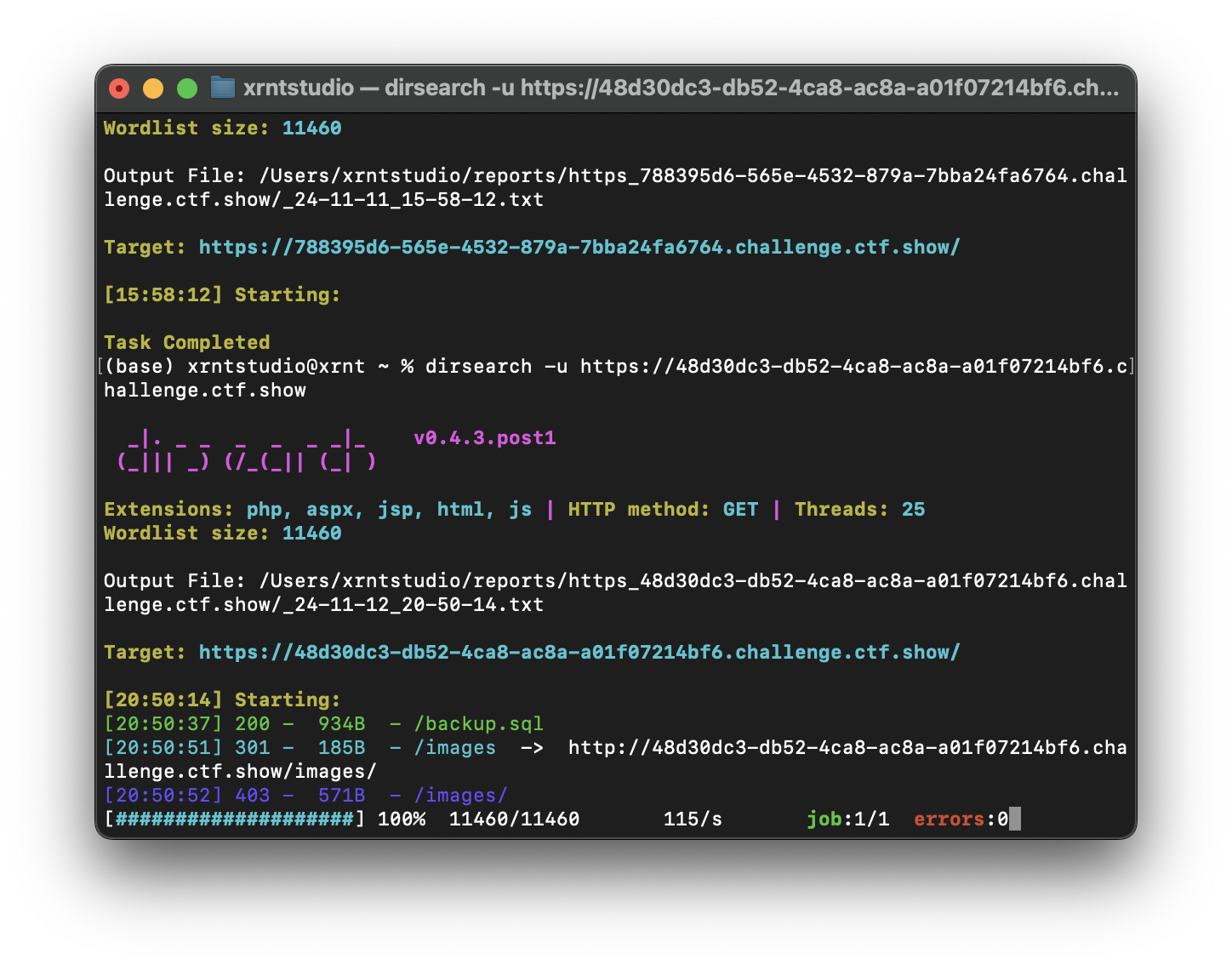Open the second Target URL starting with 48d30dc3
Screen dimensions: 1232x965
(579, 653)
